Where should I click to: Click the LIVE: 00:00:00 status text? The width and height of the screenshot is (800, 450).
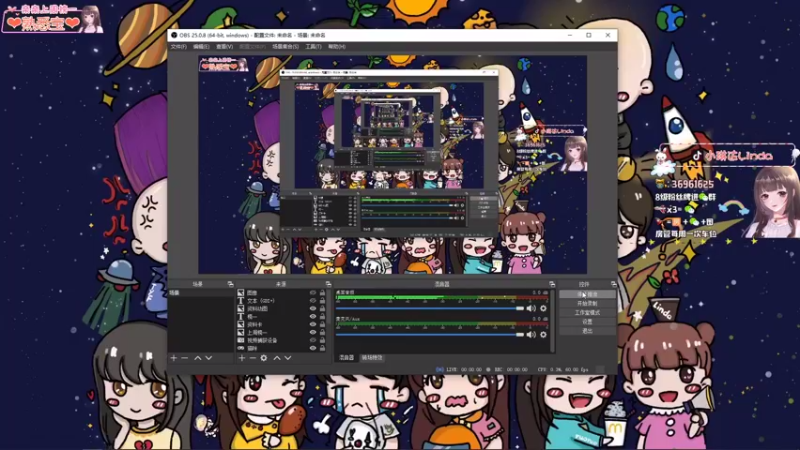(464, 369)
